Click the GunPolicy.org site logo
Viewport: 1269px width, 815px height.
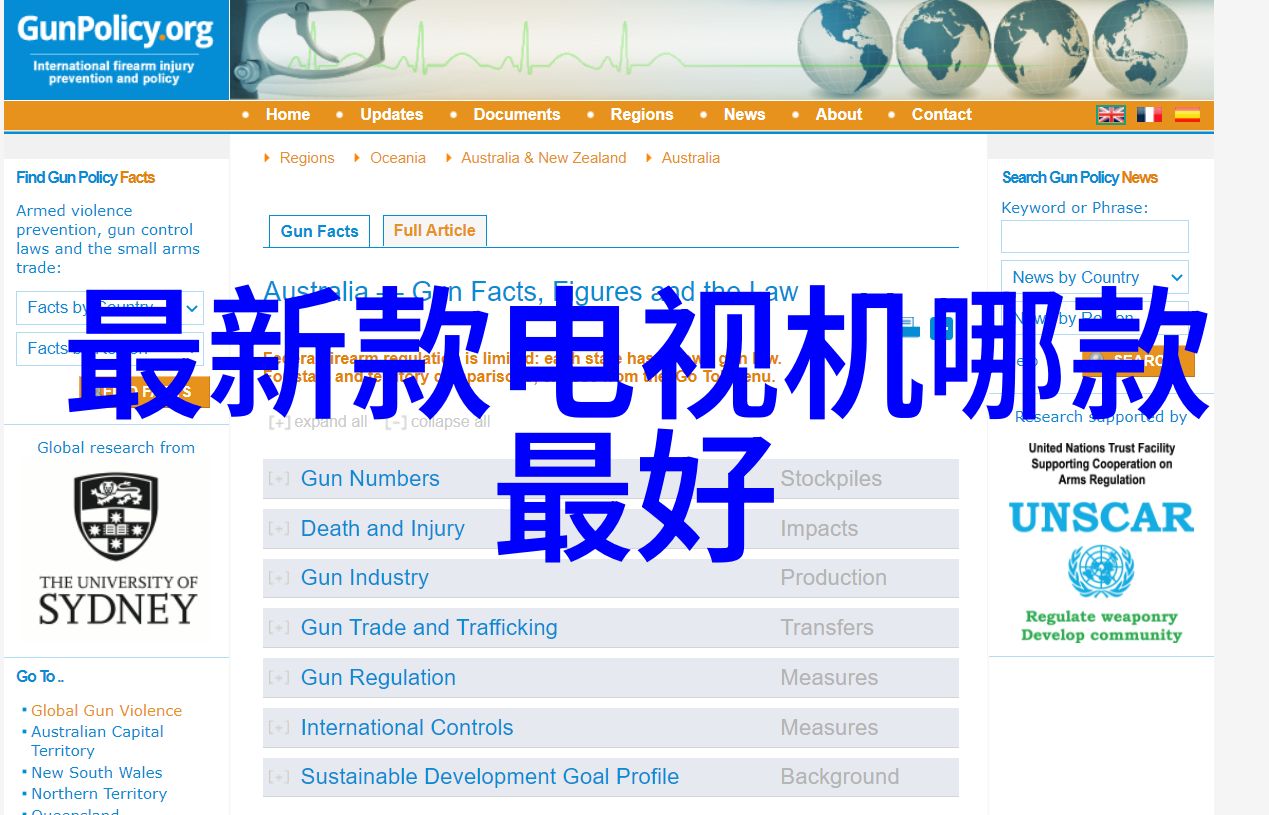pyautogui.click(x=115, y=50)
